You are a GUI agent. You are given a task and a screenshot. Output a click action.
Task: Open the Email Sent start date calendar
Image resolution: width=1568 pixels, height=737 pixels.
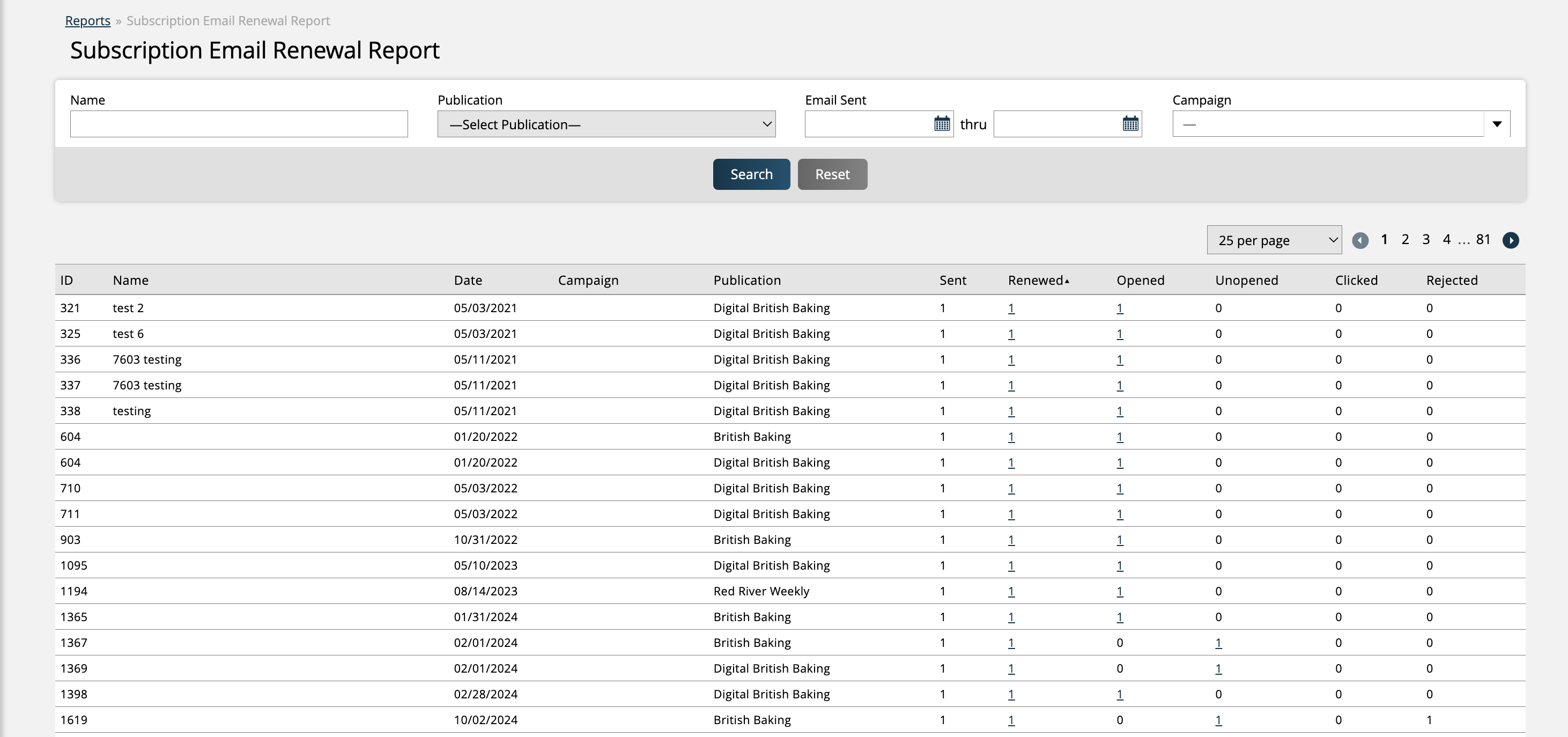pyautogui.click(x=942, y=124)
